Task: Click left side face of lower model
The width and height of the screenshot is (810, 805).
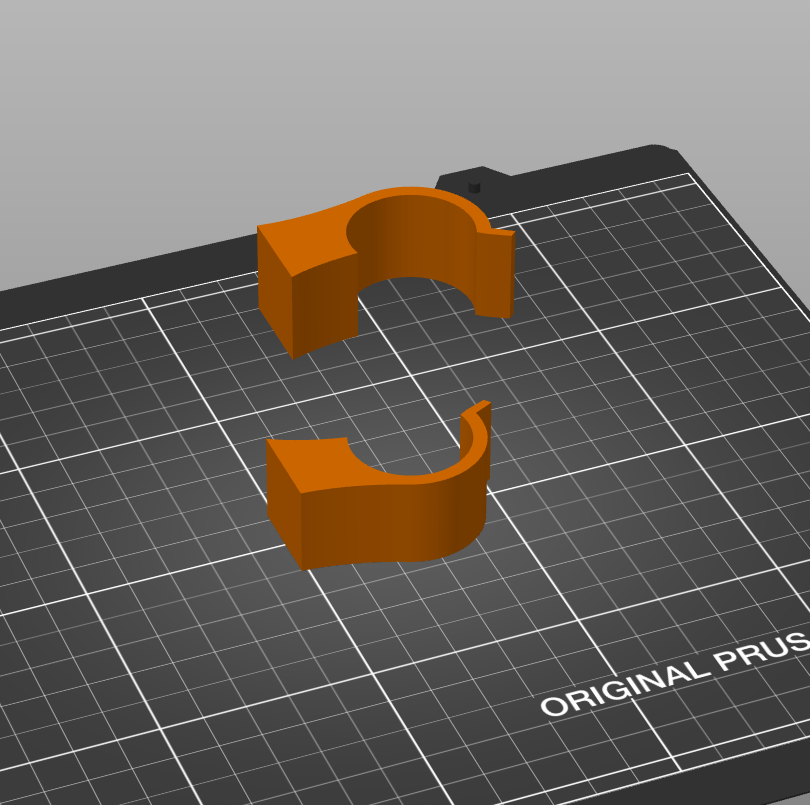Action: pos(284,504)
